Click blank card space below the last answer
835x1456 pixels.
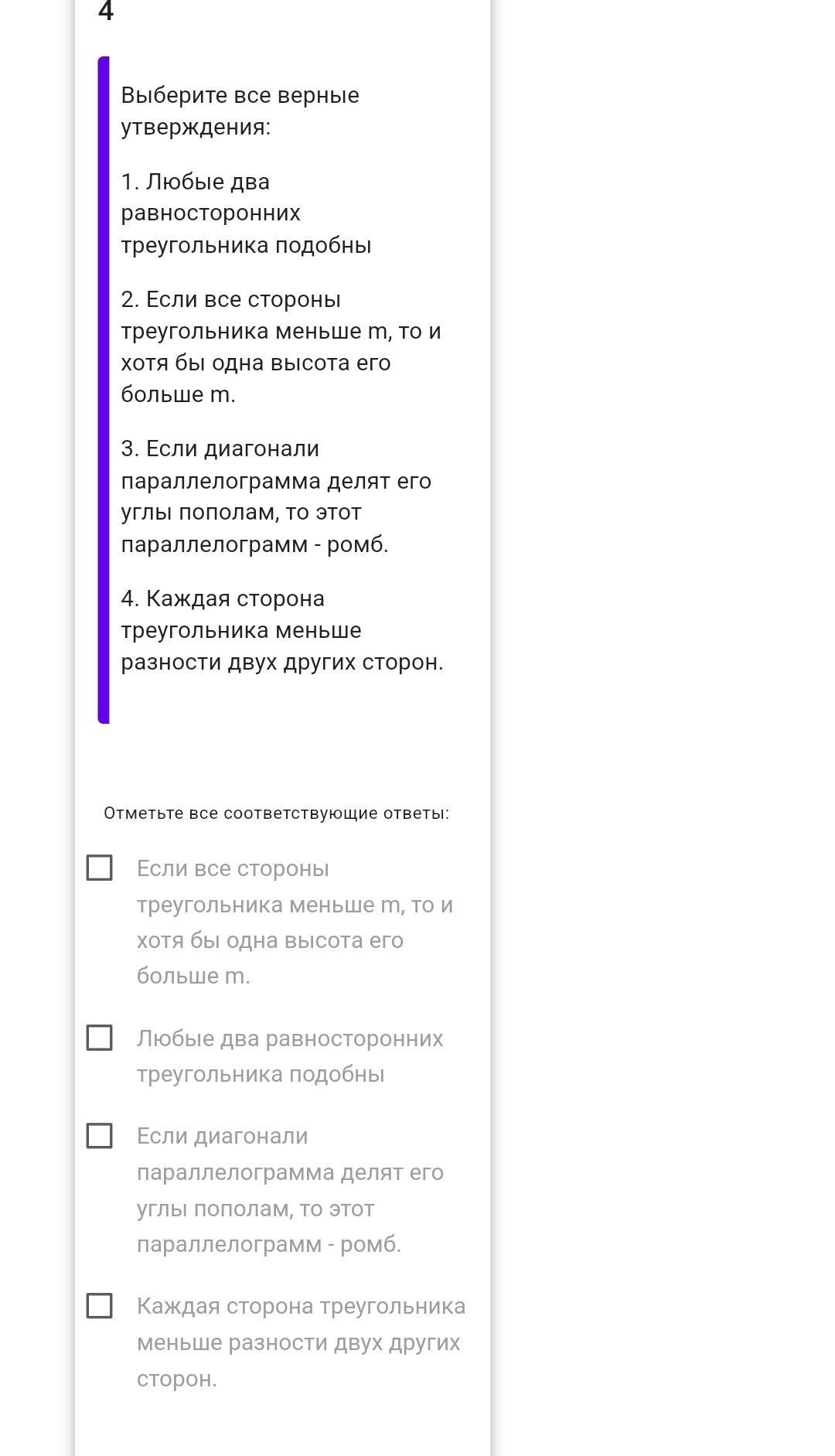pos(283,1427)
